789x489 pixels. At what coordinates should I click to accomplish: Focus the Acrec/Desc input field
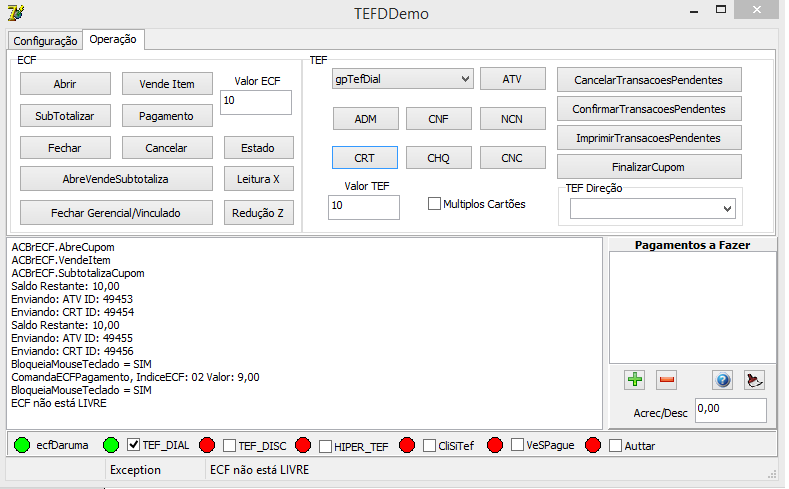[731, 411]
